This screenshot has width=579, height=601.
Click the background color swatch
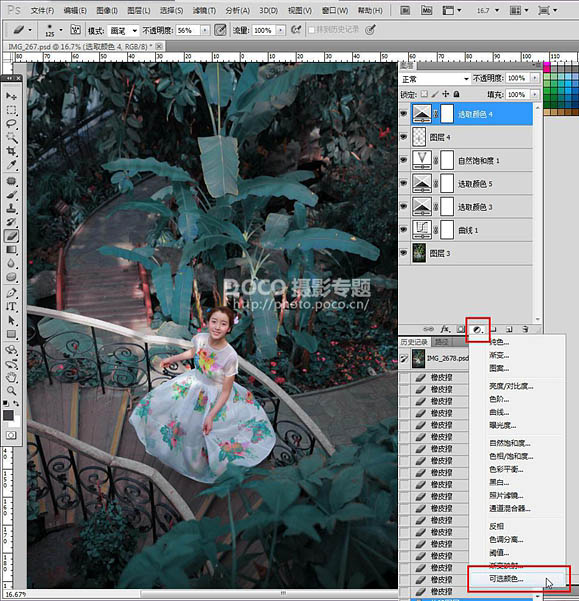tap(16, 422)
